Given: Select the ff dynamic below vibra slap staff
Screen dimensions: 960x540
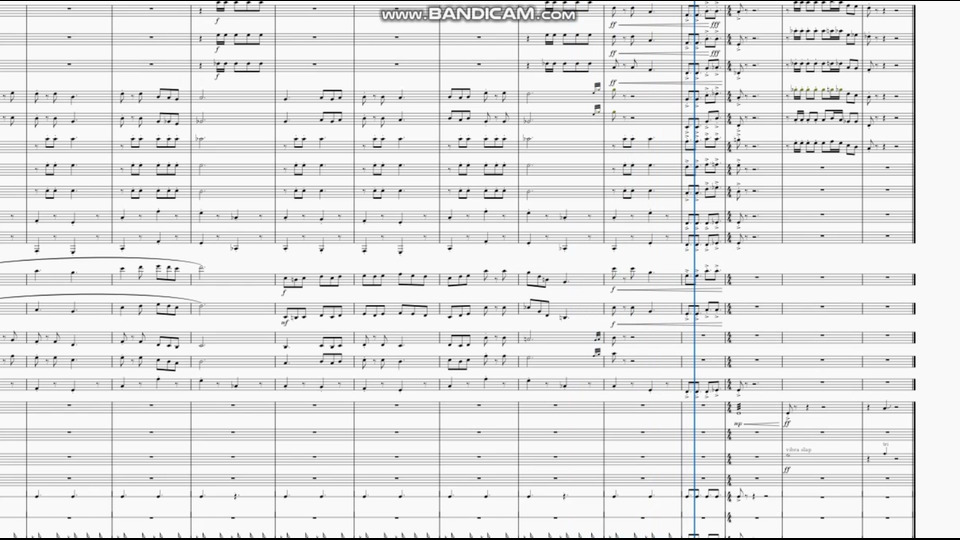Looking at the screenshot, I should 788,470.
